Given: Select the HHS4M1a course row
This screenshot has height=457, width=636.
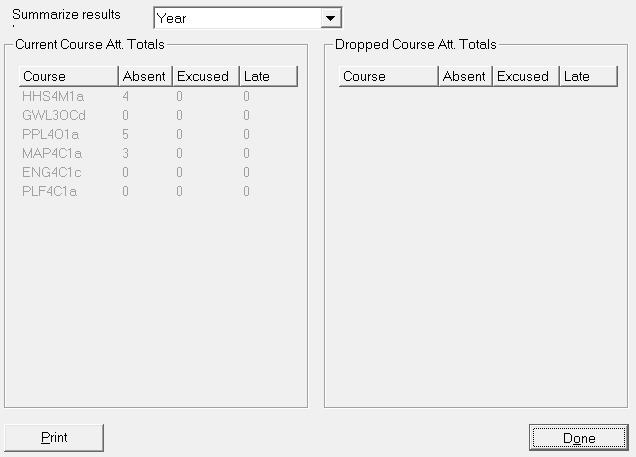Looking at the screenshot, I should pos(53,97).
